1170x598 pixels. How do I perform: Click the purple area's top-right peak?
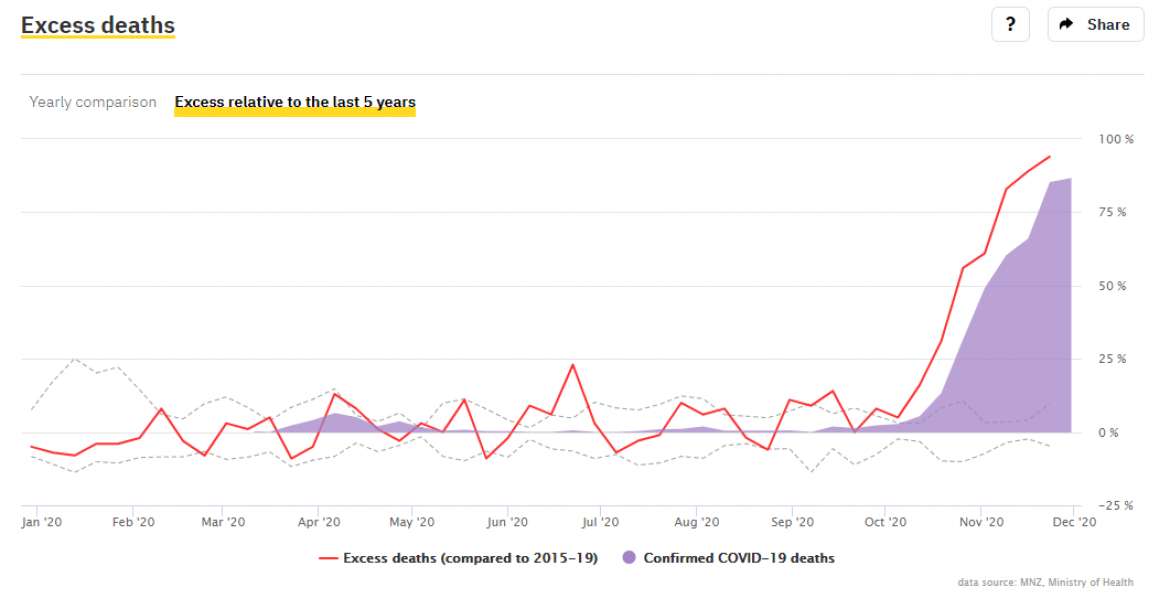(x=1071, y=179)
